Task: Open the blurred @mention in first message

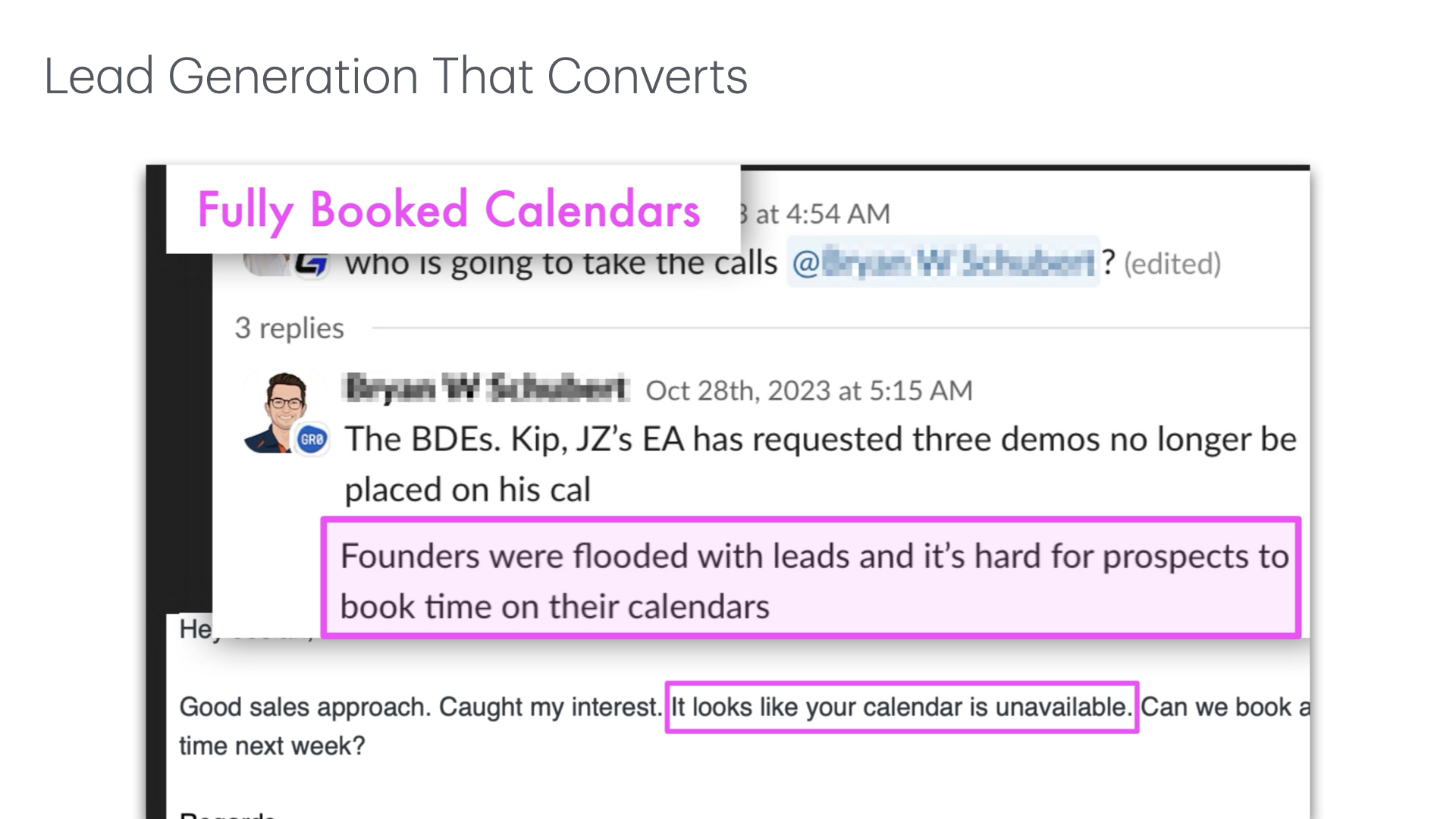Action: coord(943,262)
